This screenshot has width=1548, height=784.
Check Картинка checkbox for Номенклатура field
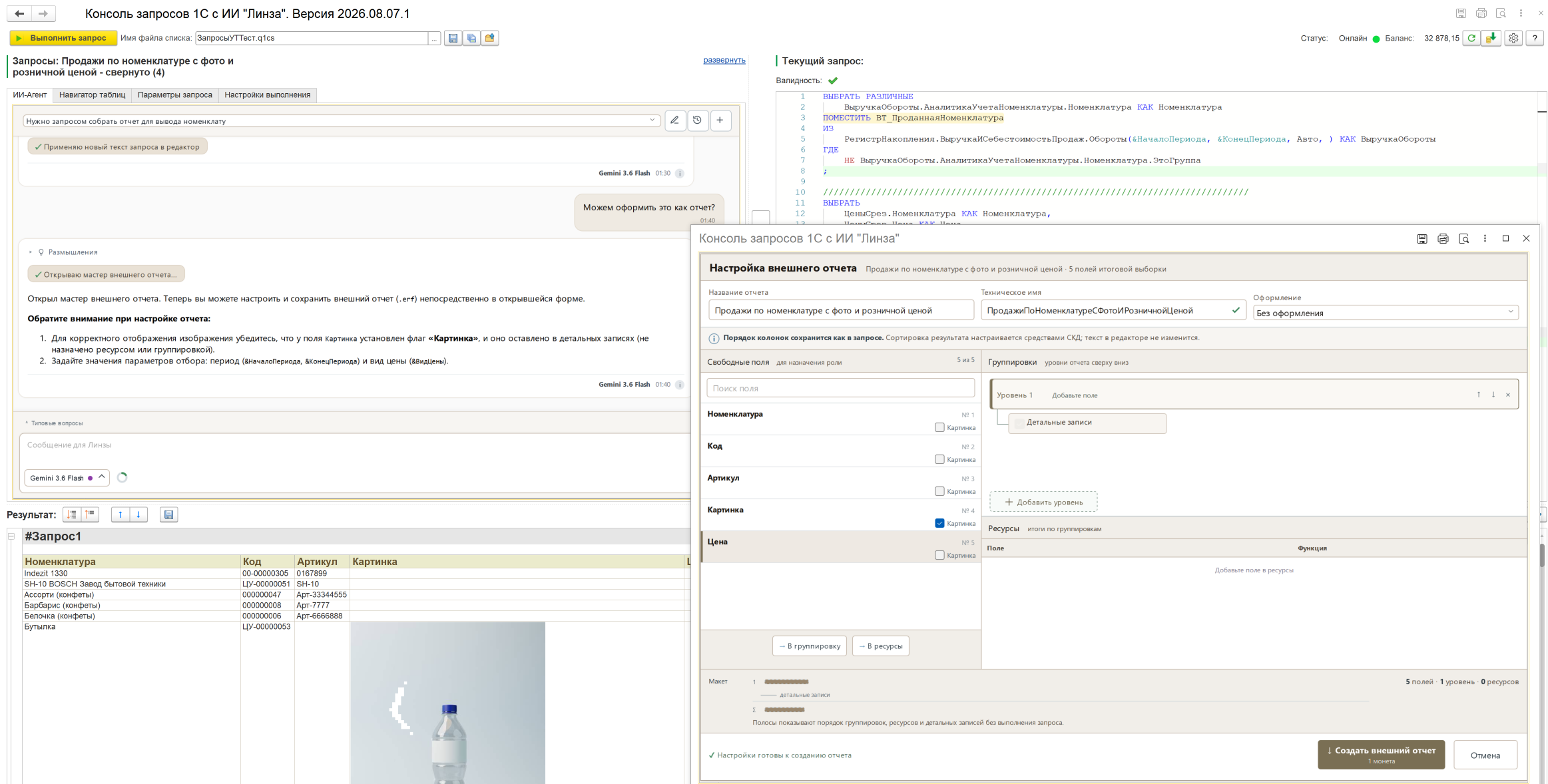[x=939, y=427]
